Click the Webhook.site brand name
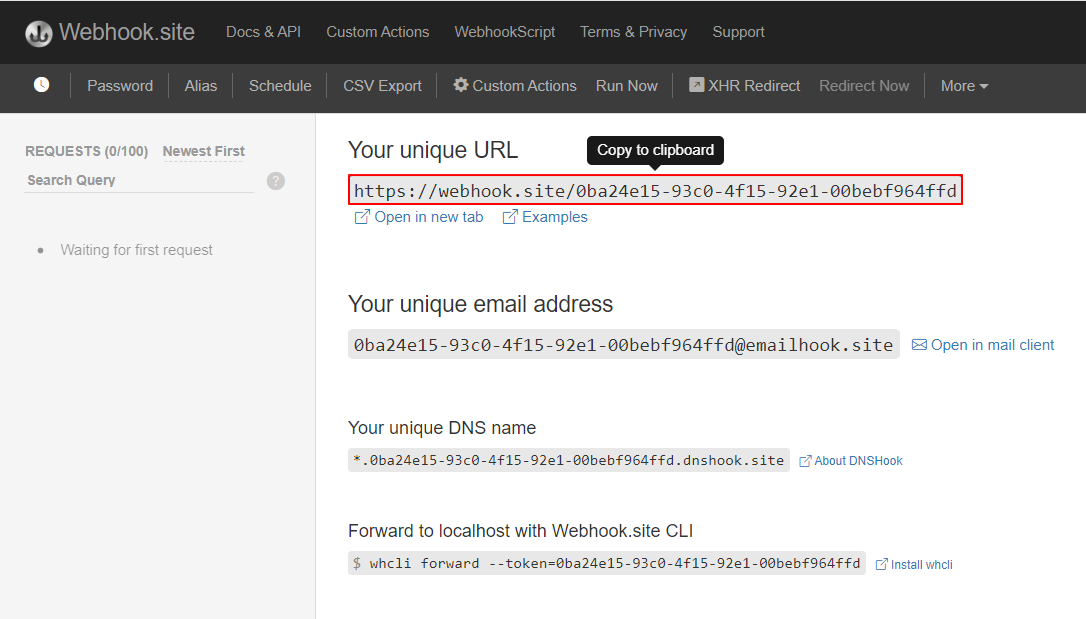The image size is (1086, 619). click(127, 32)
